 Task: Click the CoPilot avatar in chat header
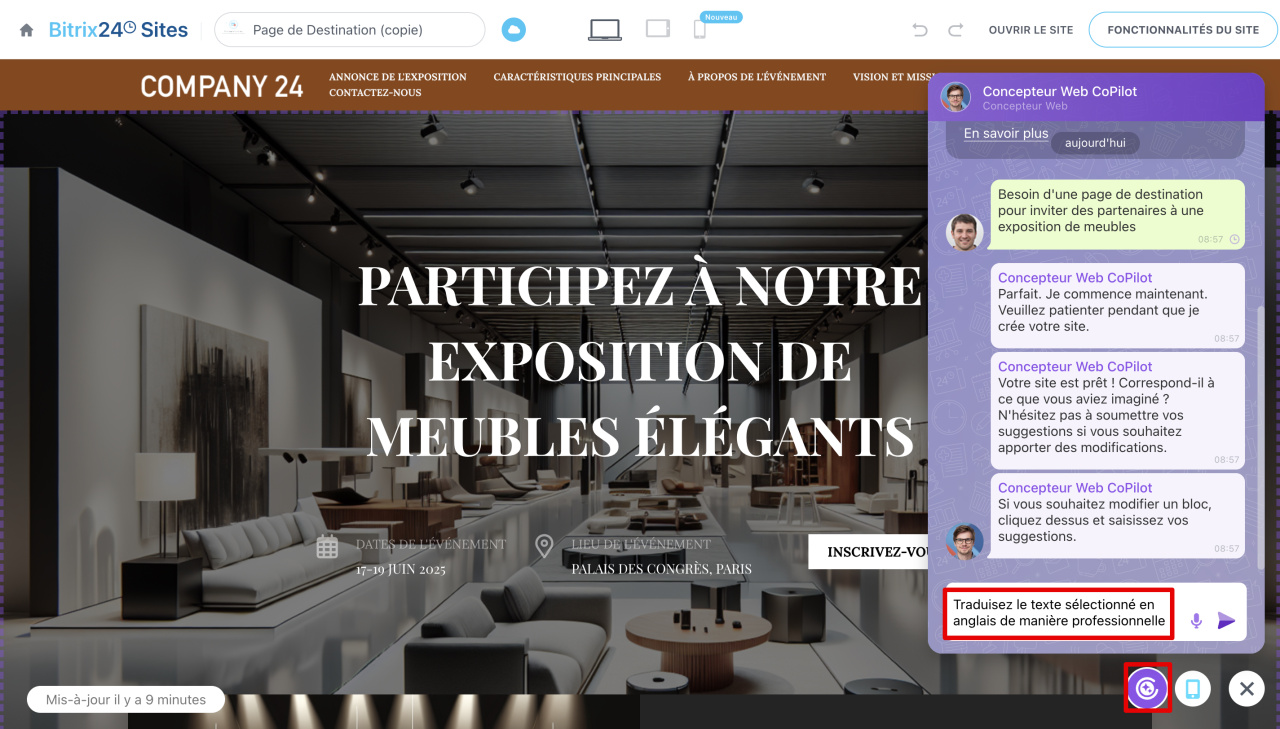pos(956,97)
